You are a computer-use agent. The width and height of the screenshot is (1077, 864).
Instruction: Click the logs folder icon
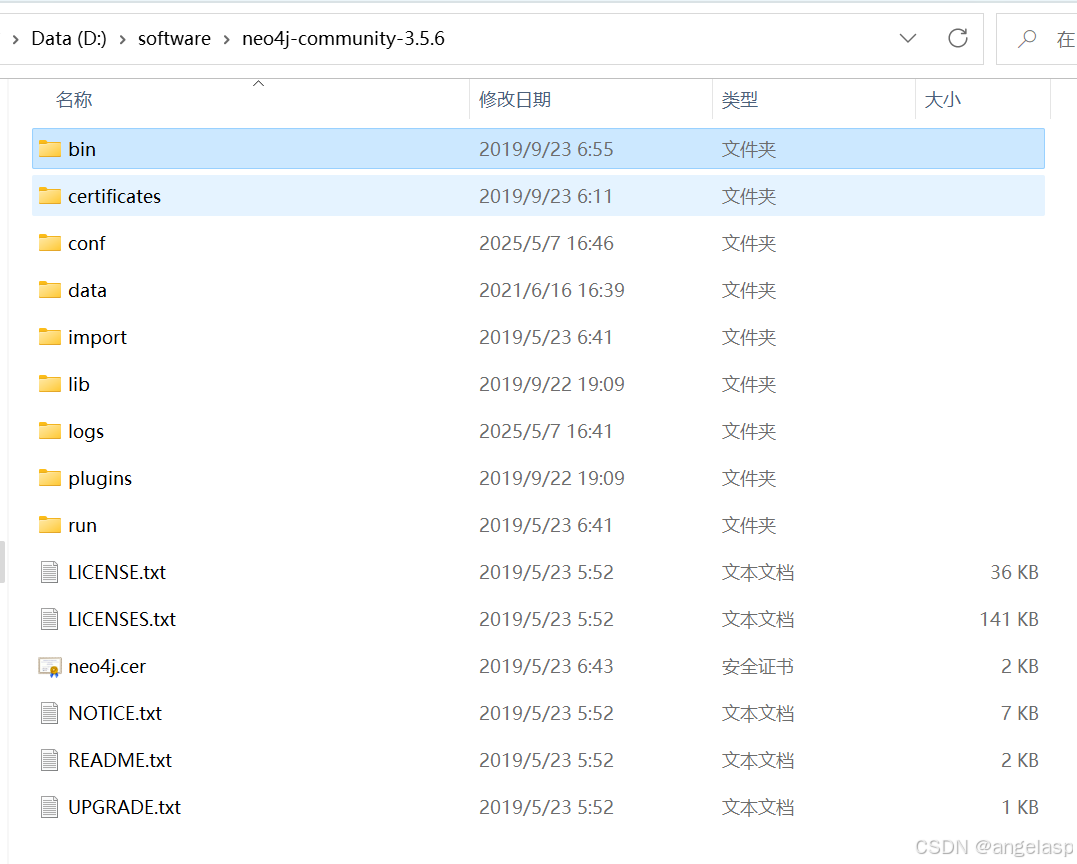click(49, 431)
